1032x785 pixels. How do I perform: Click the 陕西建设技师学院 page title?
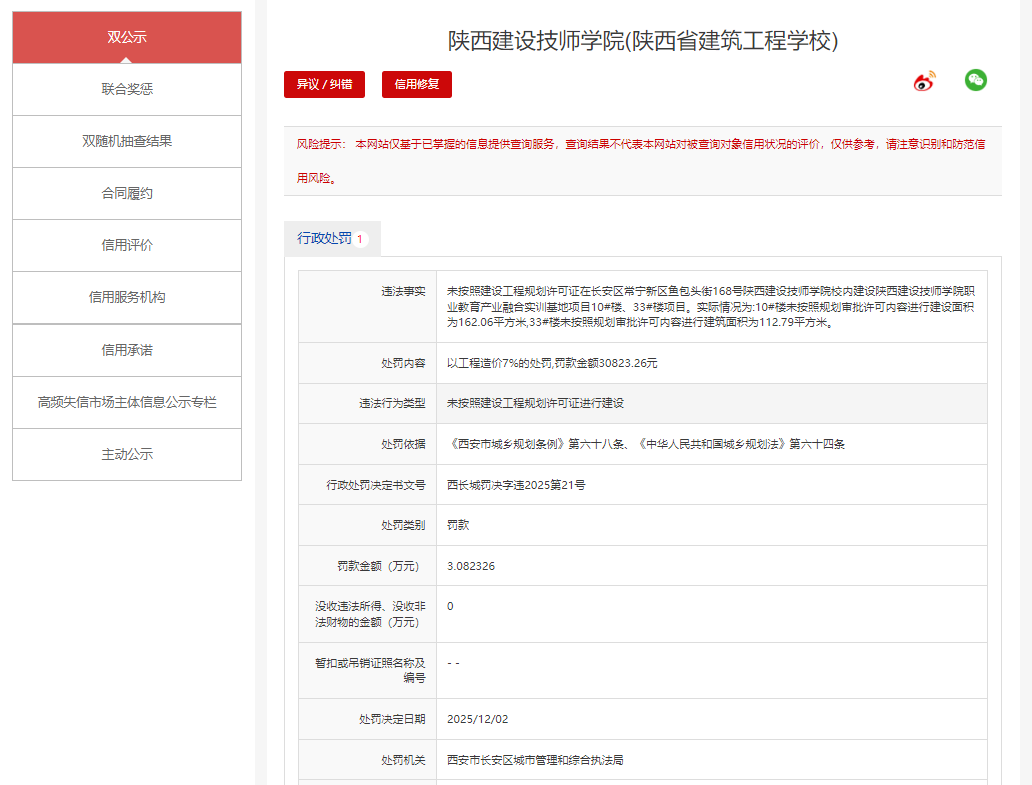(x=642, y=41)
